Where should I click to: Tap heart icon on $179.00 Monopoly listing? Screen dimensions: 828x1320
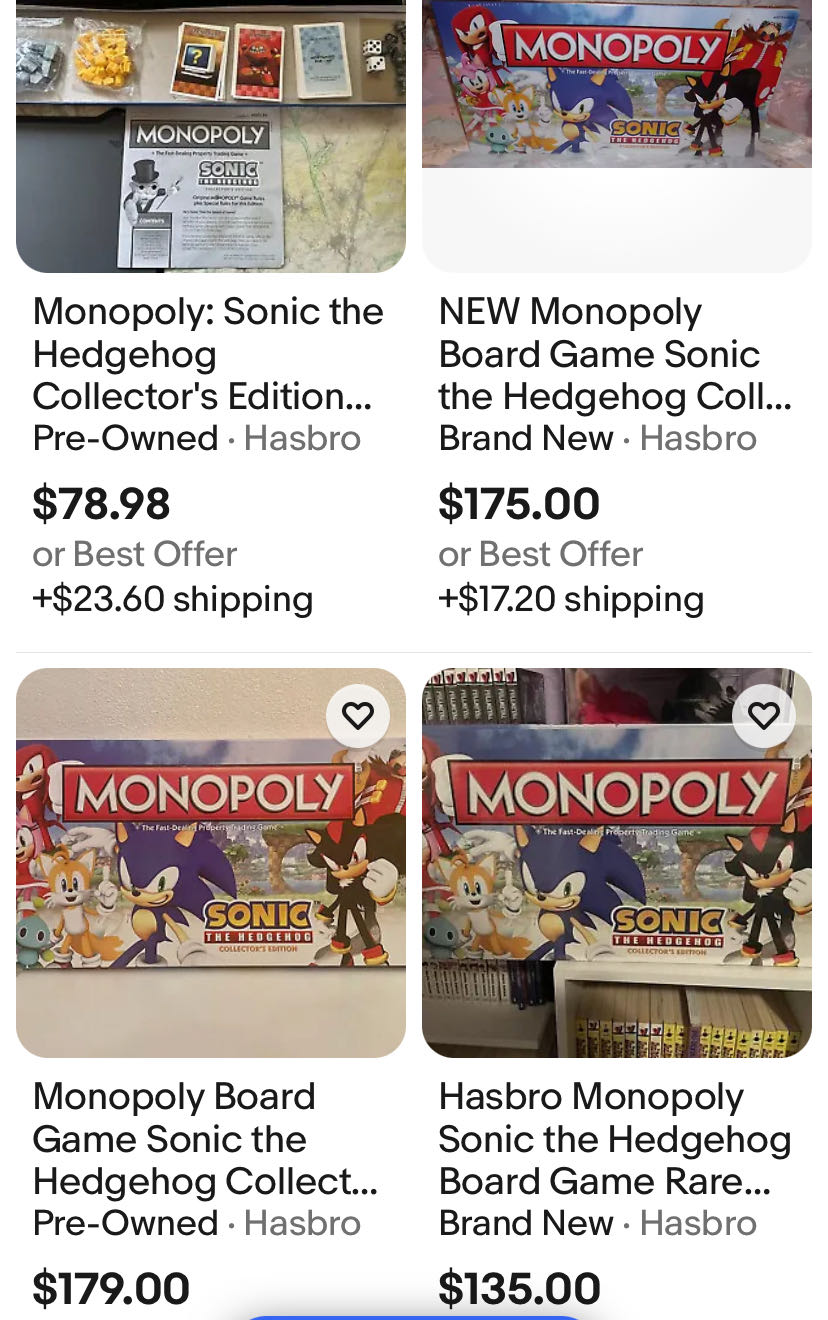(x=357, y=716)
